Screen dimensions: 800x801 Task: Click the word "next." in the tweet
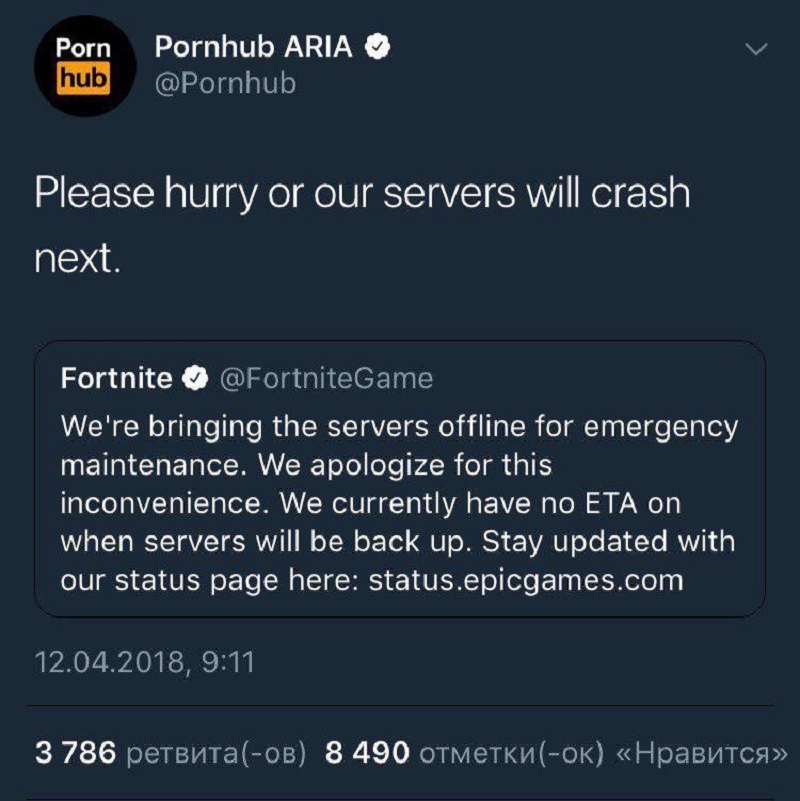[x=78, y=259]
